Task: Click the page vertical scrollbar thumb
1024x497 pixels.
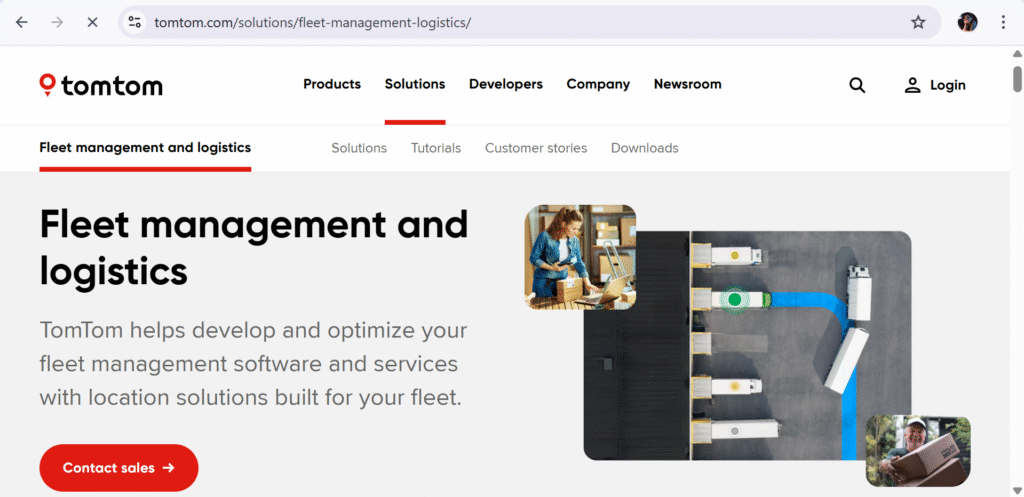Action: pyautogui.click(x=1017, y=78)
